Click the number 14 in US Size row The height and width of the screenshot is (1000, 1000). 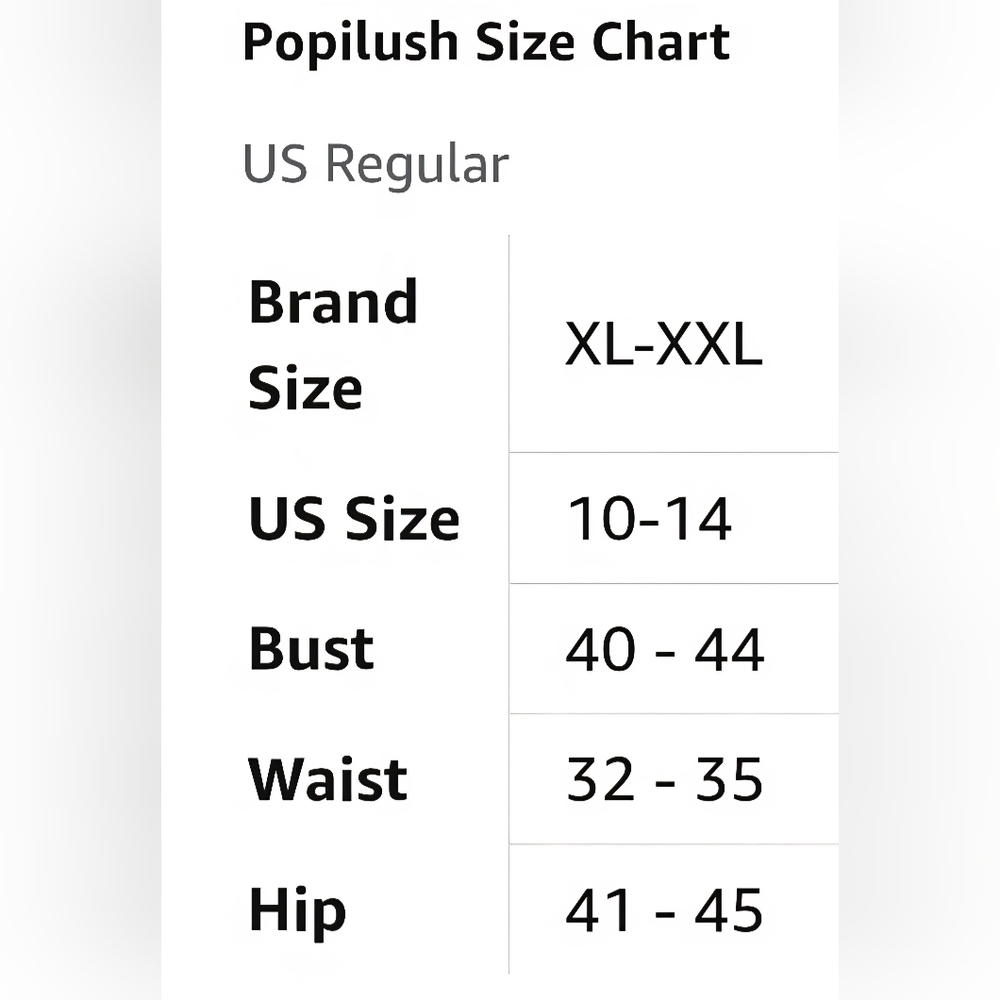(699, 519)
